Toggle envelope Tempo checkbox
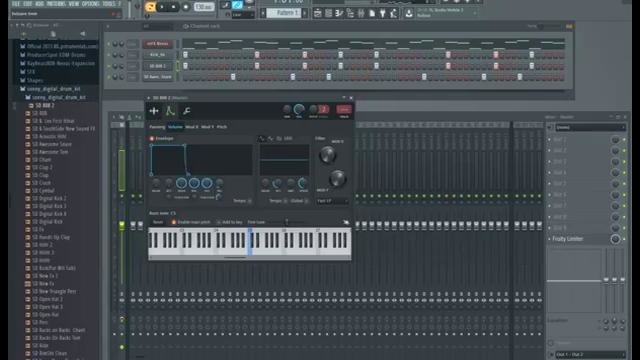 pyautogui.click(x=249, y=201)
